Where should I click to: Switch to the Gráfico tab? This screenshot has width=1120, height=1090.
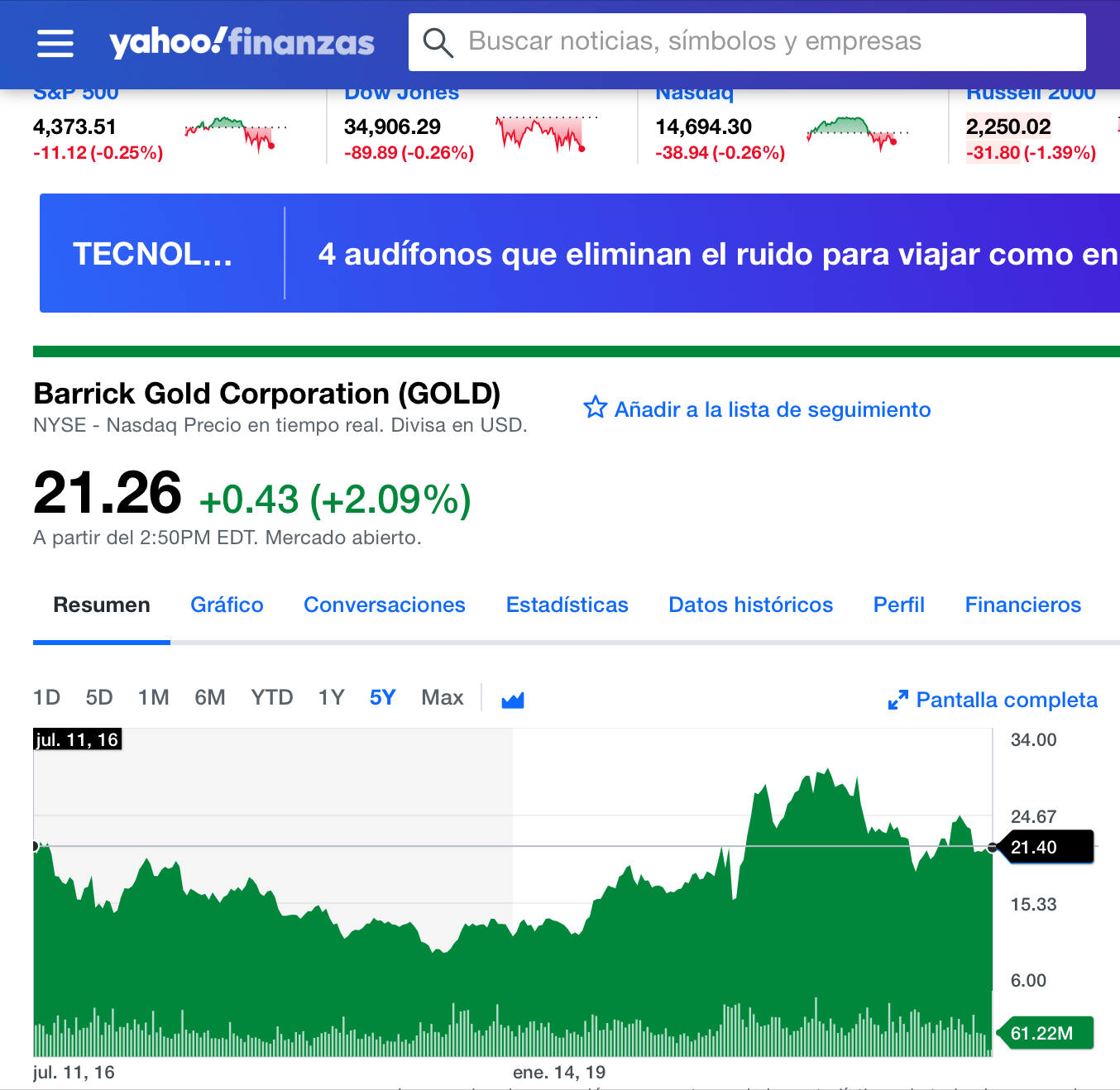(x=227, y=605)
